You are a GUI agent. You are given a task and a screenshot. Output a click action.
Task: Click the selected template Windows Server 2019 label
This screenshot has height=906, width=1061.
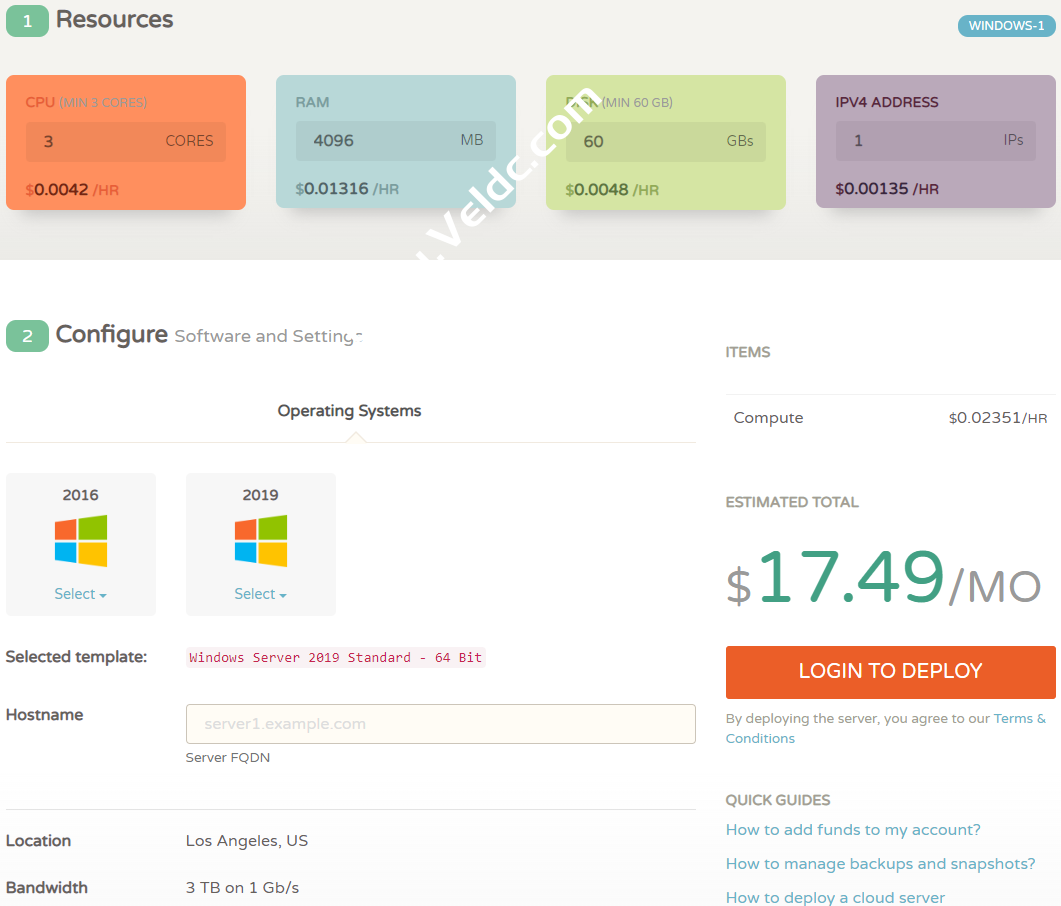(336, 658)
